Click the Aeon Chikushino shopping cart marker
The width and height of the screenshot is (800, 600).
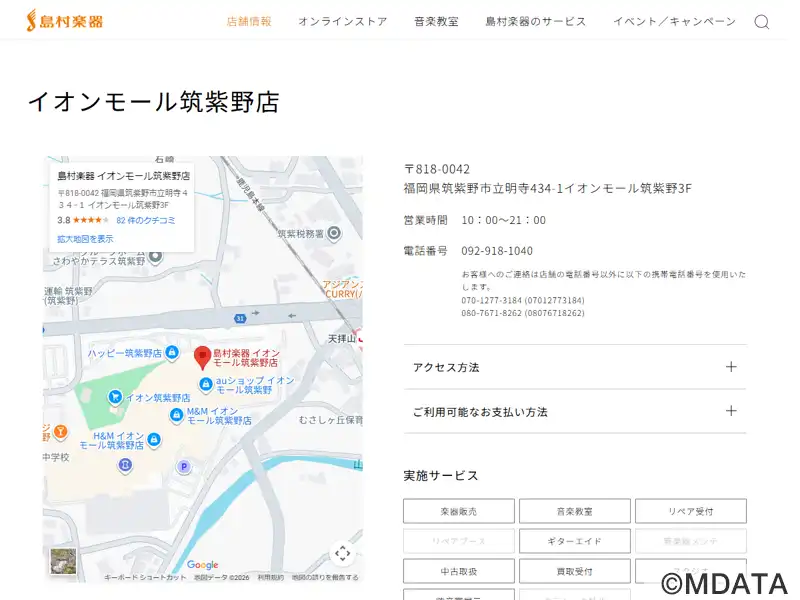coord(115,397)
